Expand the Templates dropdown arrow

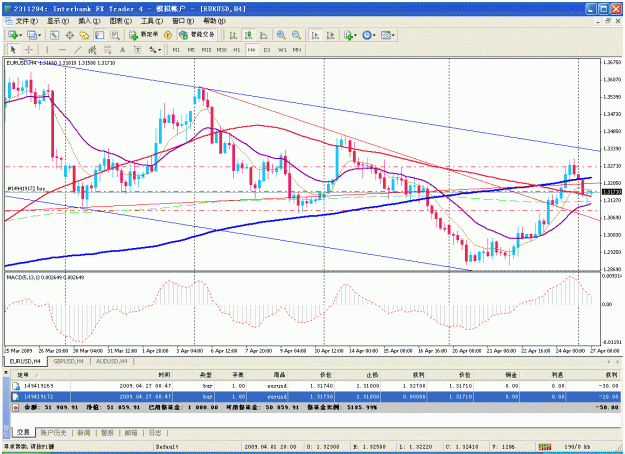click(x=393, y=35)
